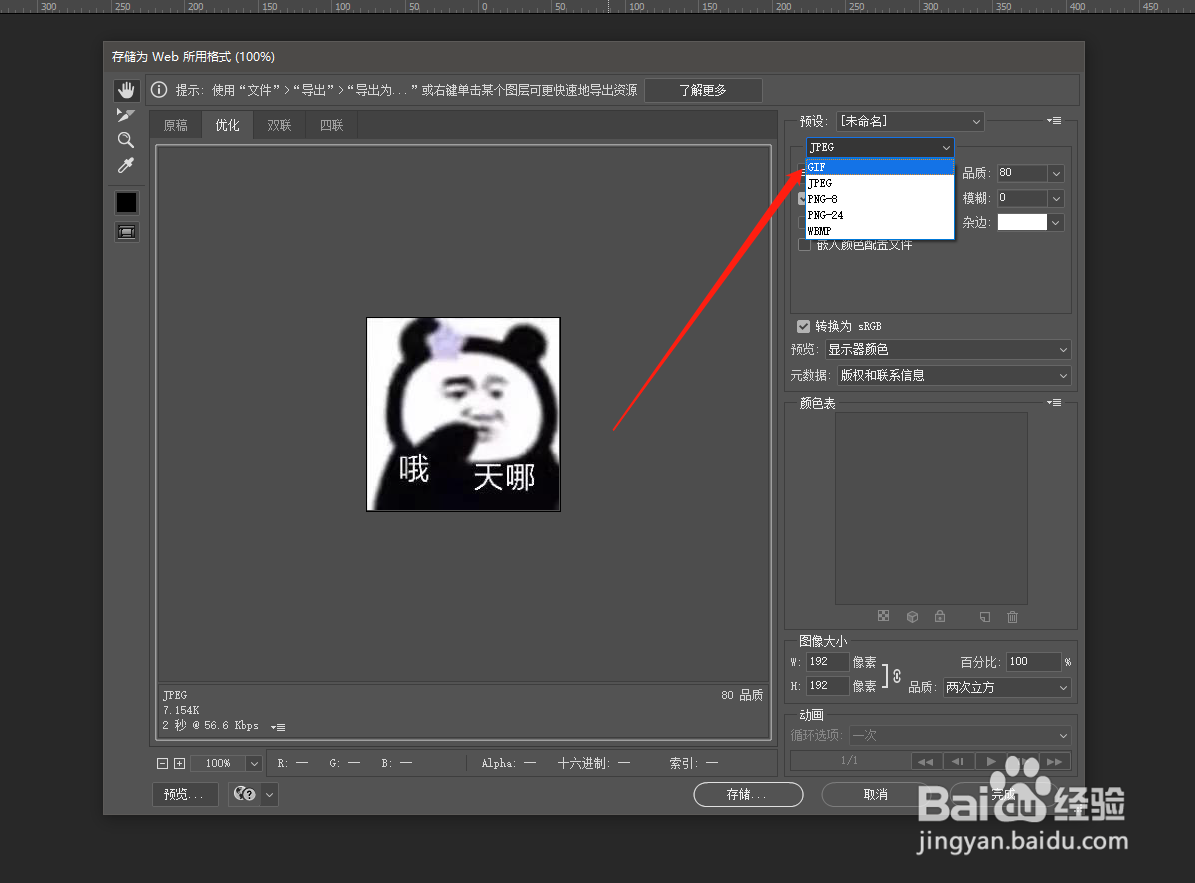Collapse the JPEG file format dropdown
1195x883 pixels.
pyautogui.click(x=880, y=147)
